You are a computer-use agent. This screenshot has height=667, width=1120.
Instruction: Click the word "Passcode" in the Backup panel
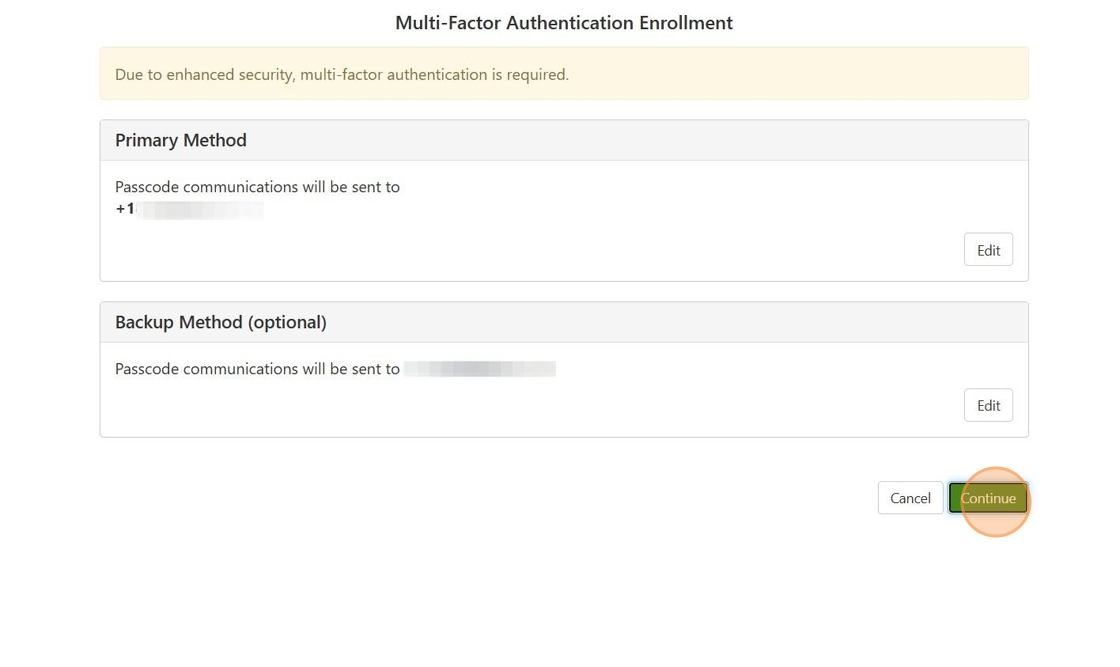coord(147,369)
